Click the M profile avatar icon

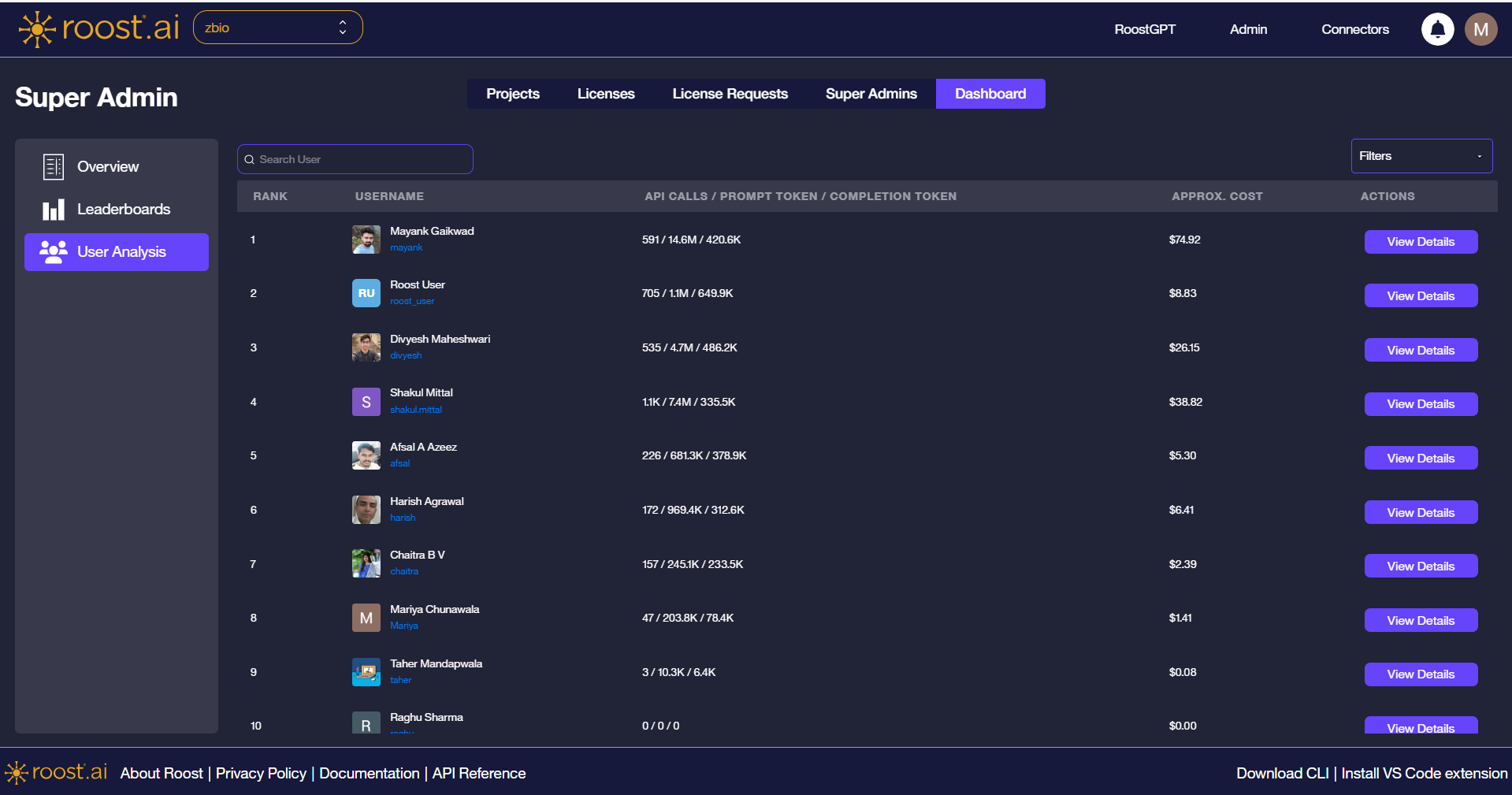coord(1481,28)
